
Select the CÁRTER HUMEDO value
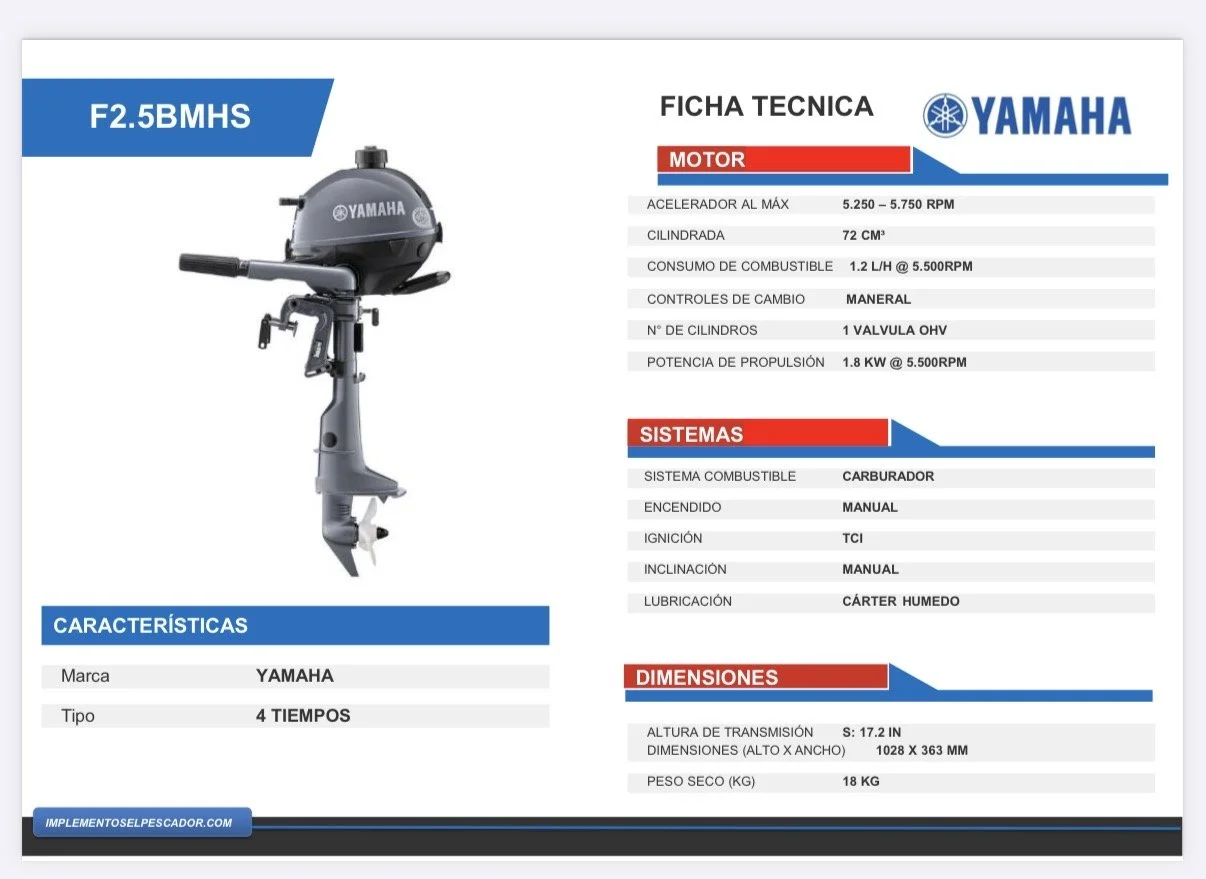pos(901,602)
